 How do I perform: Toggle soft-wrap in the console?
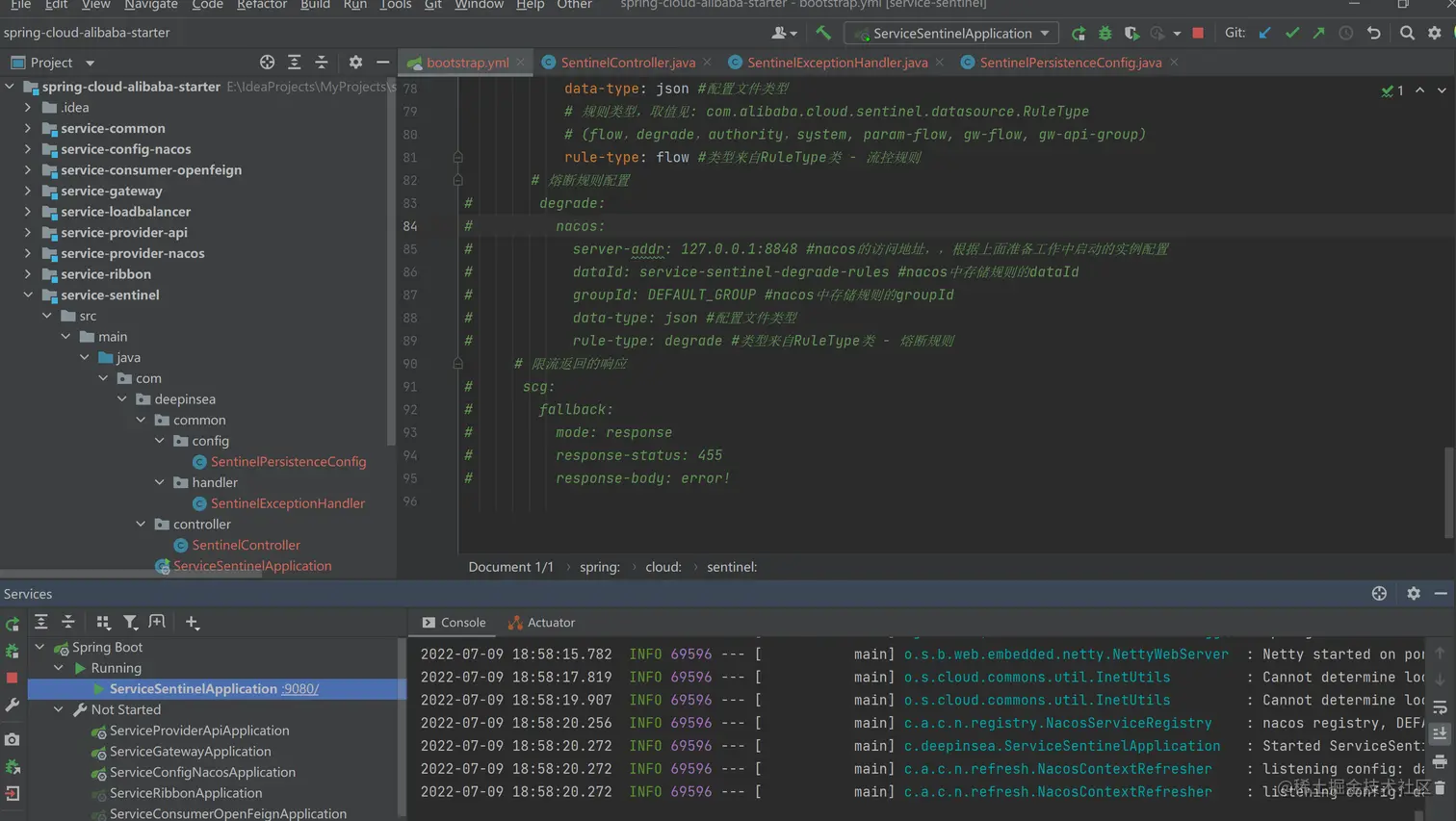(1440, 706)
